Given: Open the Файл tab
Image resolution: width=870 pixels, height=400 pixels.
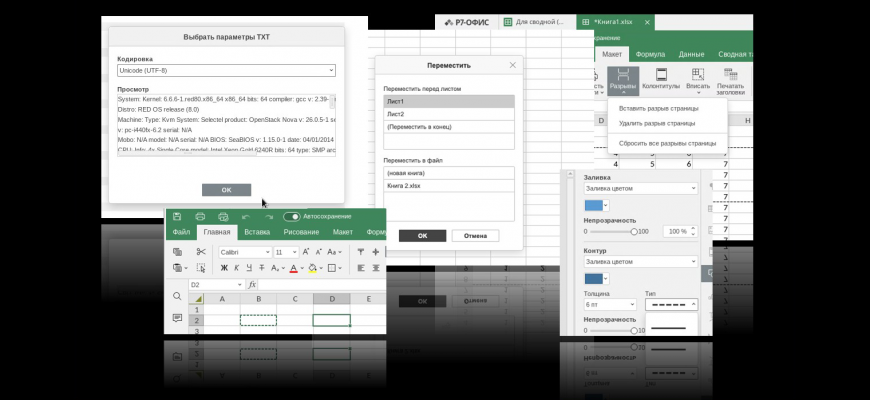Looking at the screenshot, I should [181, 232].
